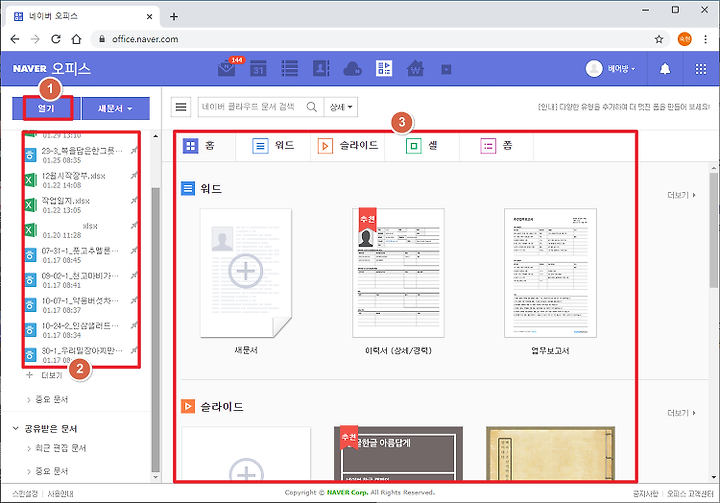
Task: Open the apps grid icon in header
Action: [700, 69]
